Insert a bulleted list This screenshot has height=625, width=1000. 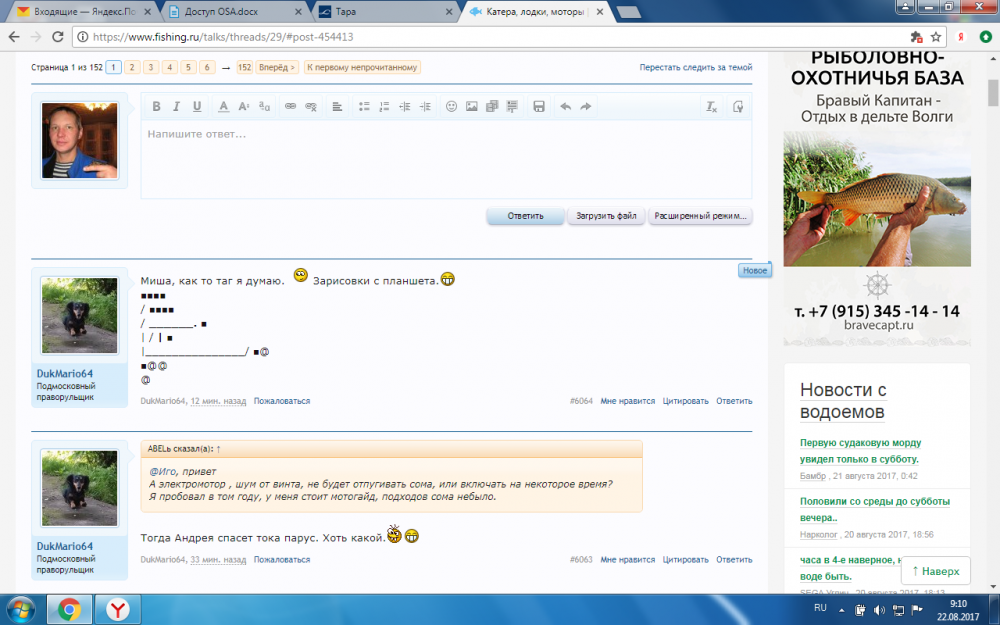(x=364, y=107)
